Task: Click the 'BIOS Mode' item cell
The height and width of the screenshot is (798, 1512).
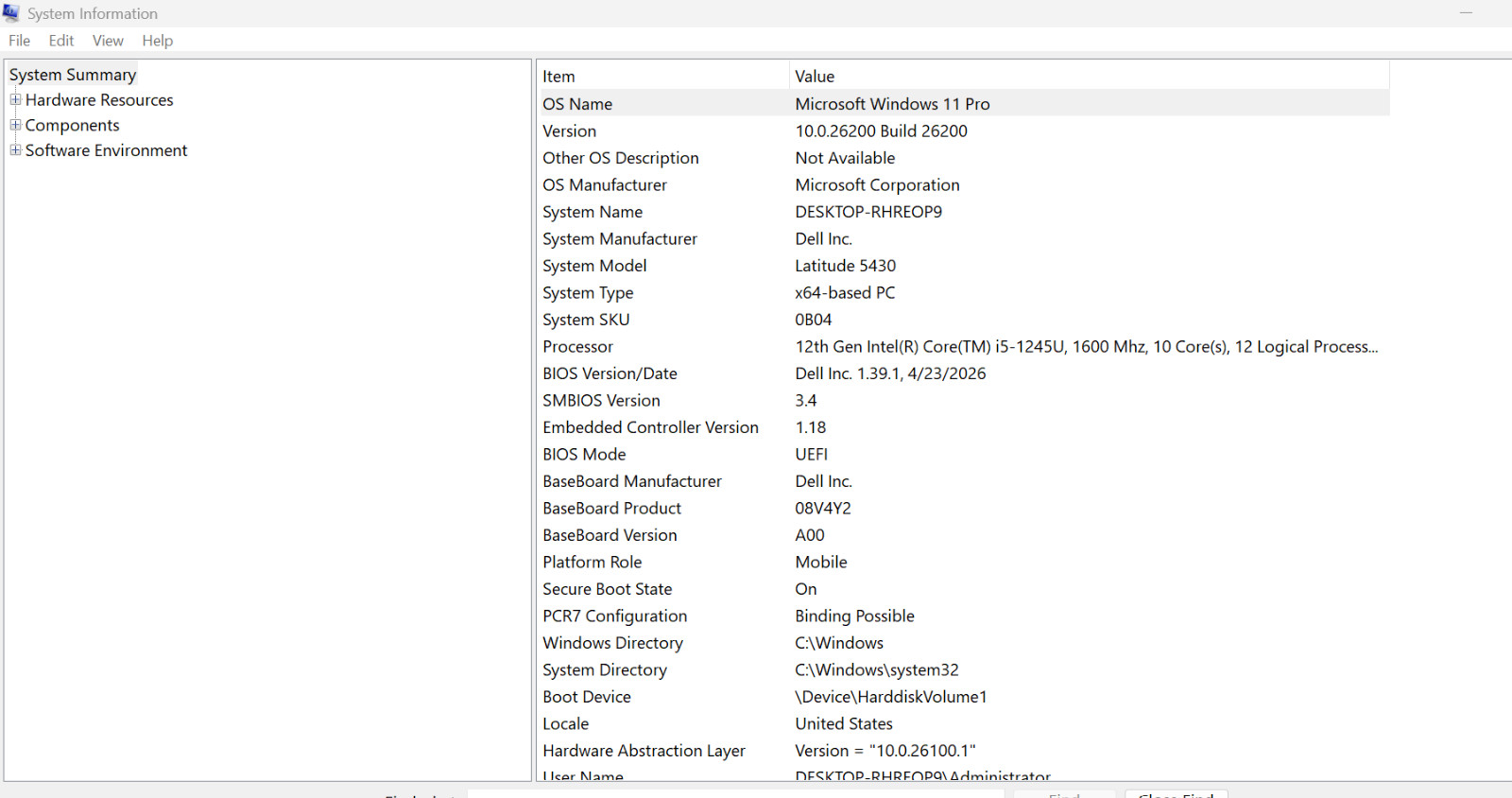Action: pos(584,455)
